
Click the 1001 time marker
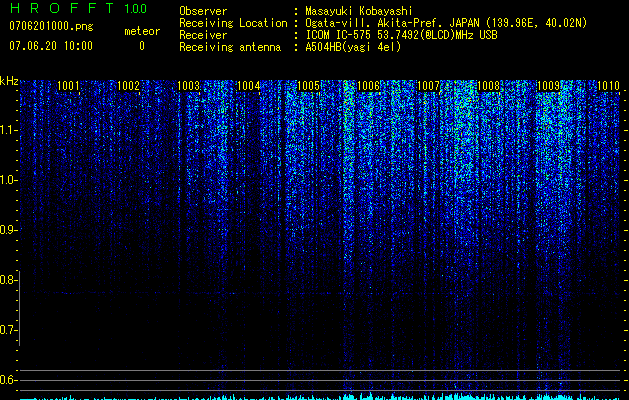[x=68, y=85]
